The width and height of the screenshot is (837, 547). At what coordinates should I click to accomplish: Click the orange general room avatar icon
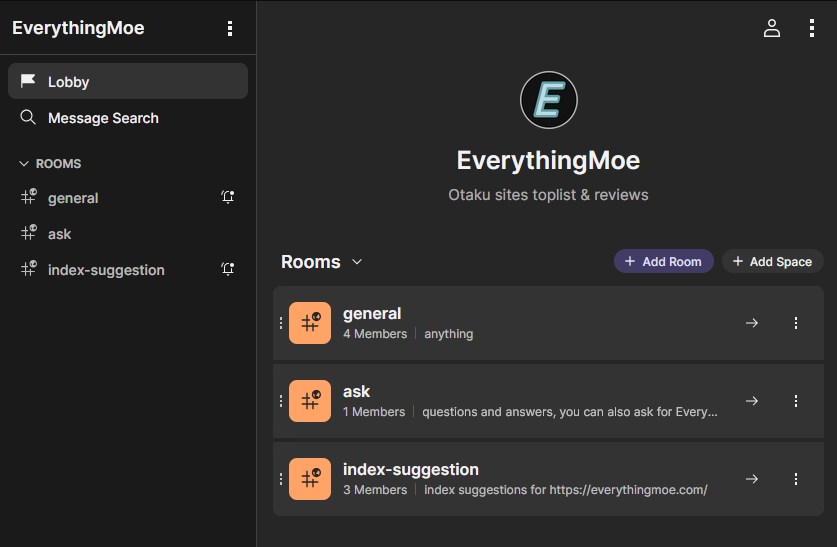pyautogui.click(x=310, y=322)
